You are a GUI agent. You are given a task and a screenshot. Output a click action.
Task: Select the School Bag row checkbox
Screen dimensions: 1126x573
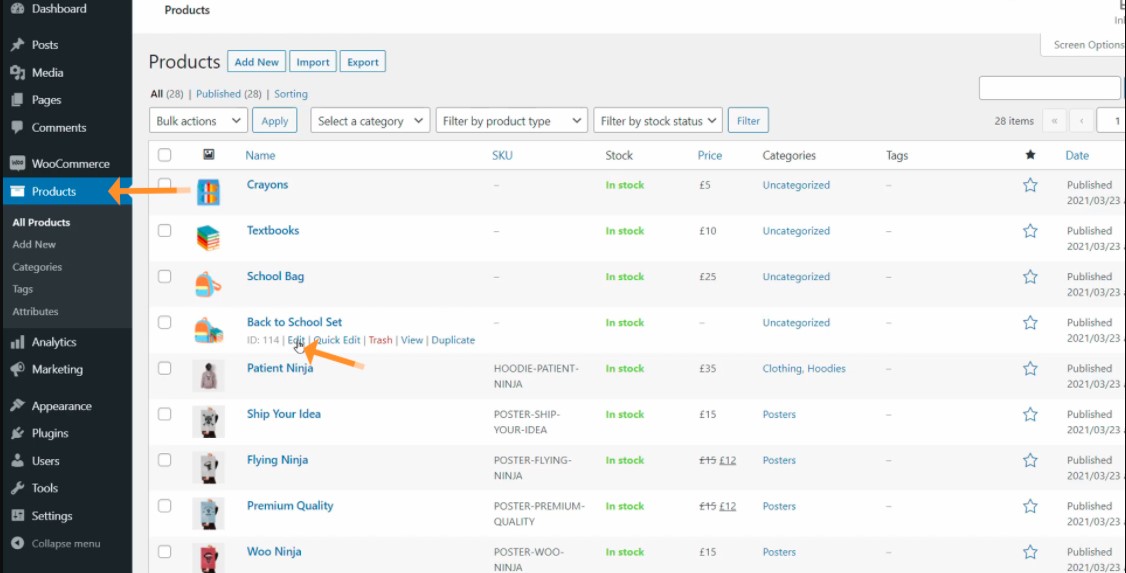[165, 277]
